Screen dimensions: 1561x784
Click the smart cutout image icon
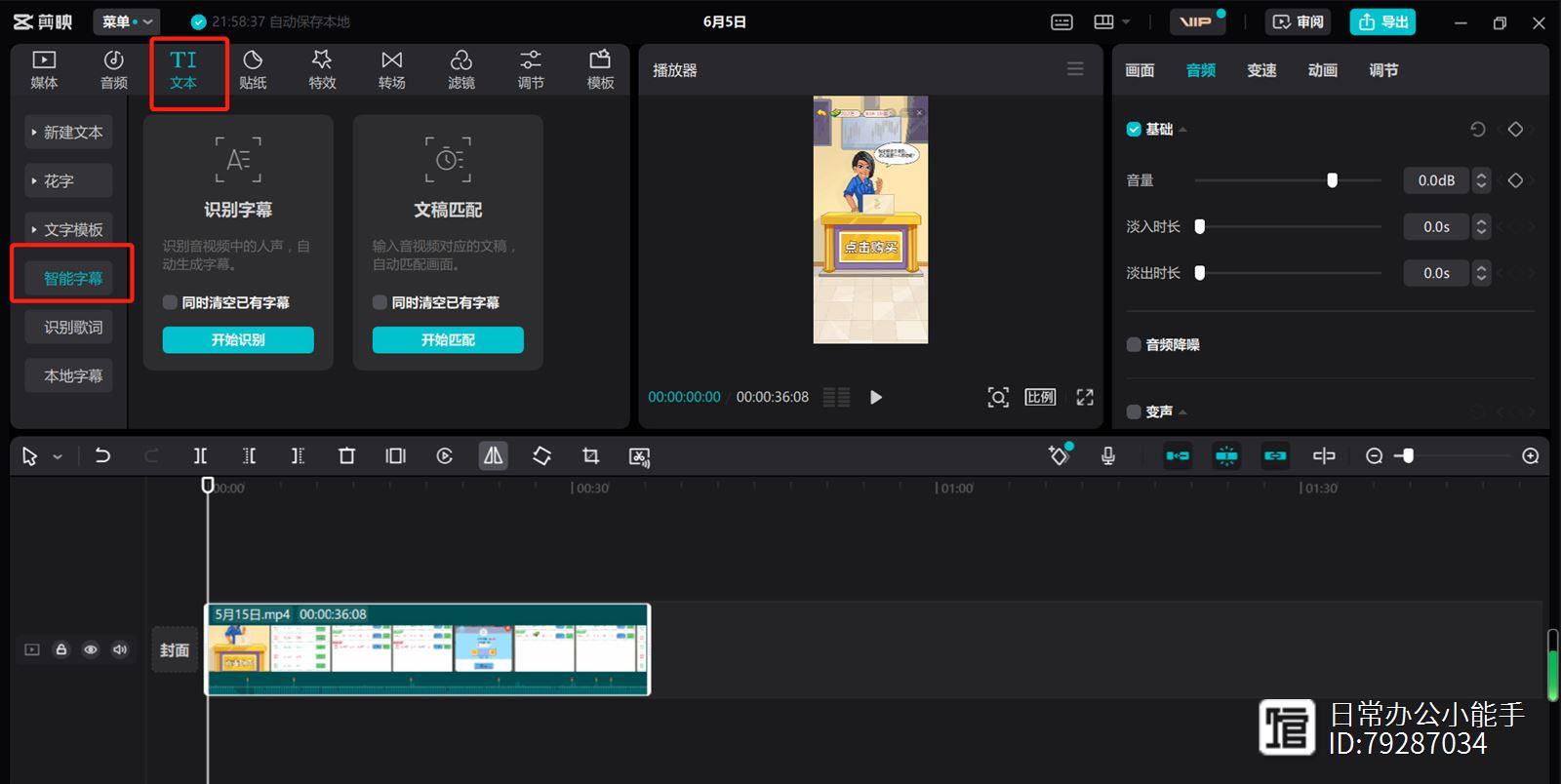pos(639,456)
